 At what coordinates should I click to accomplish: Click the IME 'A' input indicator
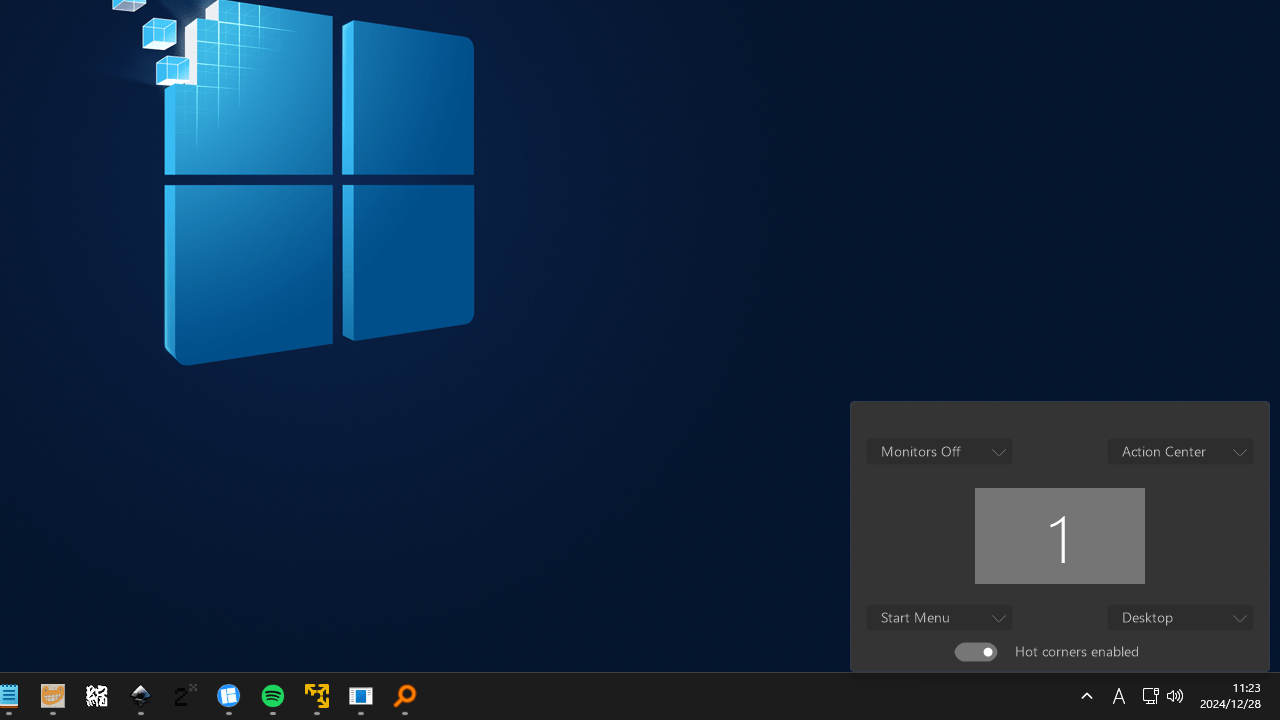(1119, 696)
